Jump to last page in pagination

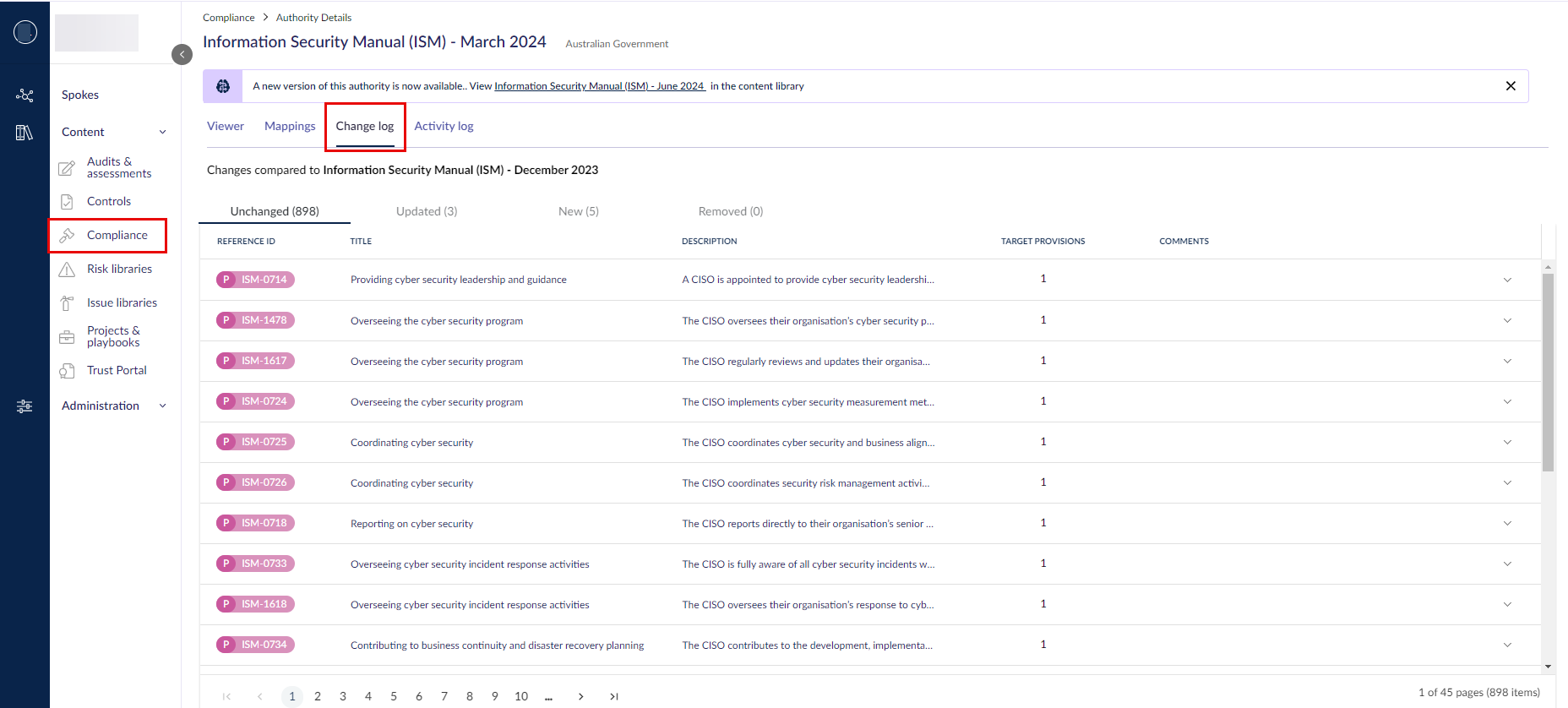[x=614, y=697]
